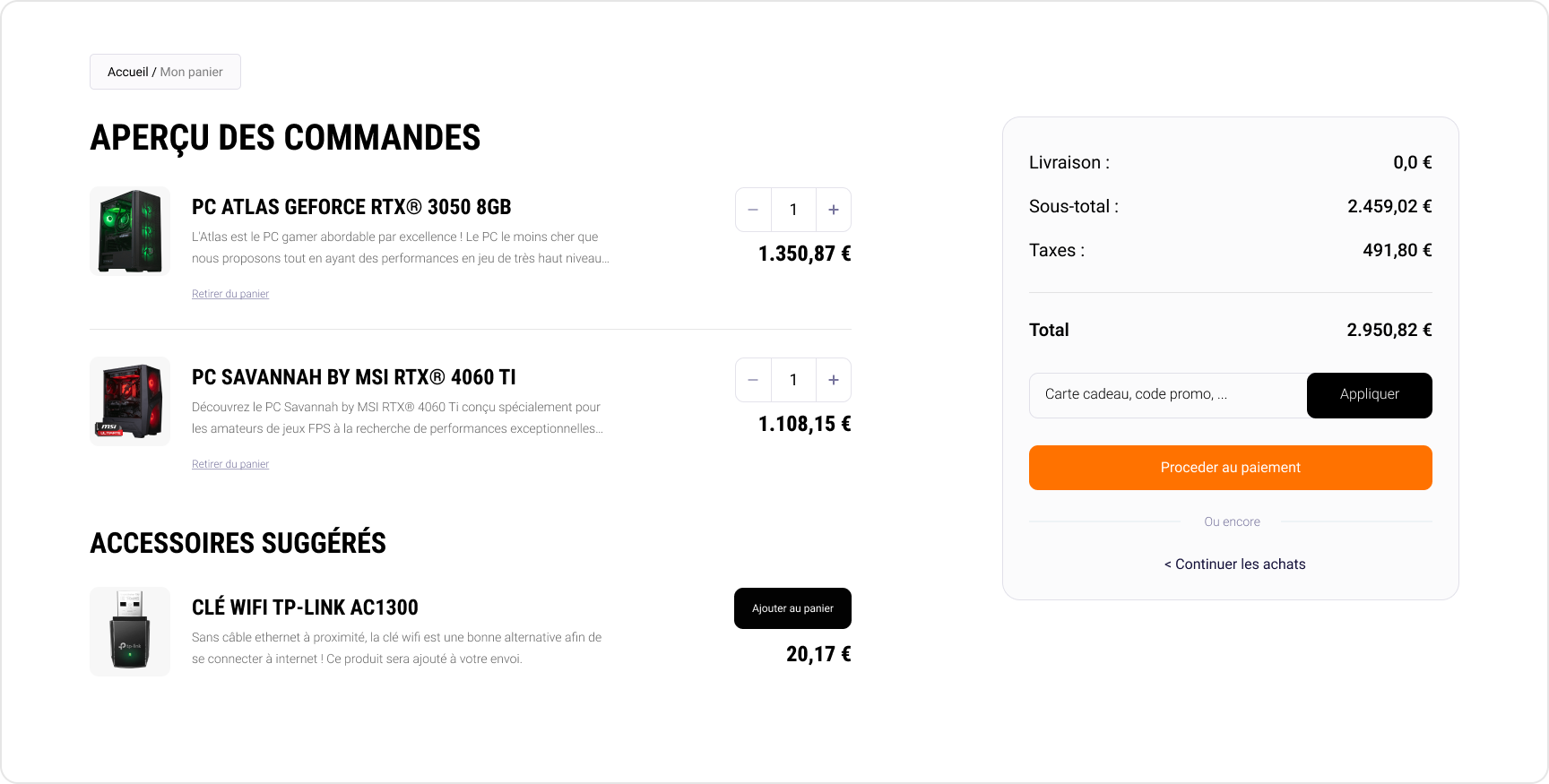Click the PC Atlas product thumbnail

(x=130, y=231)
